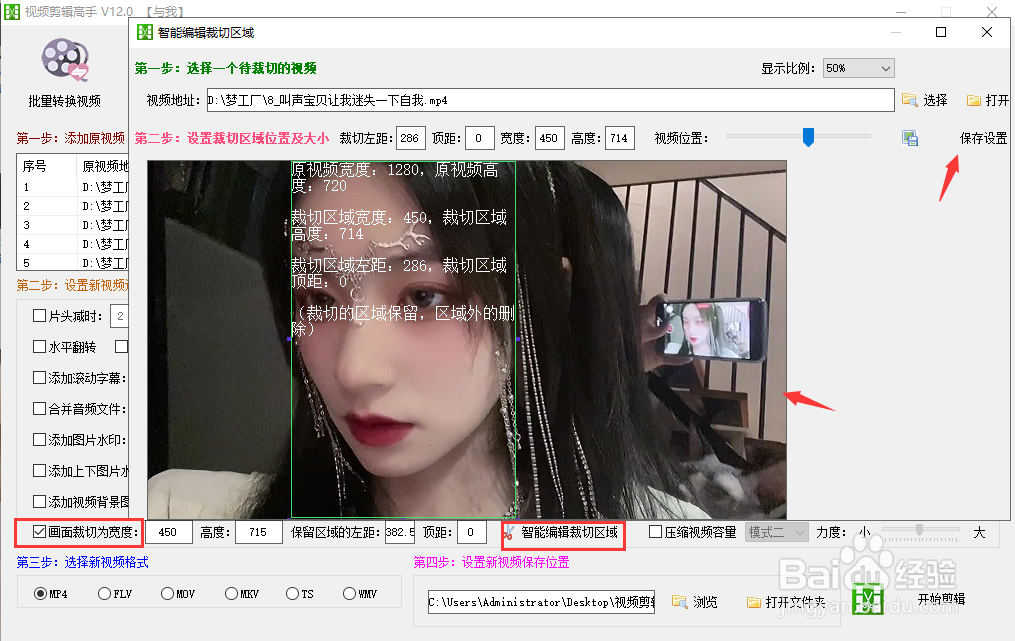This screenshot has height=641, width=1015.
Task: Close the 智能编辑裁切区域 dialog
Action: pos(987,32)
